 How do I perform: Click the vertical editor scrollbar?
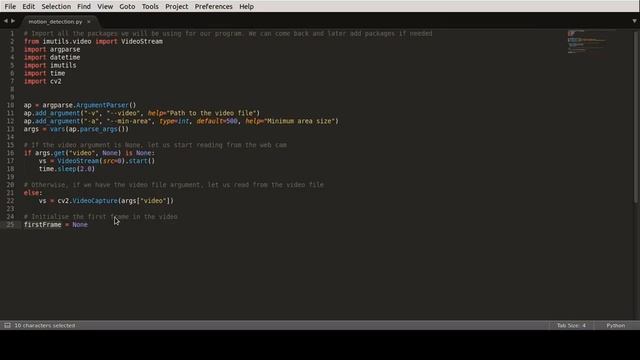point(636,116)
